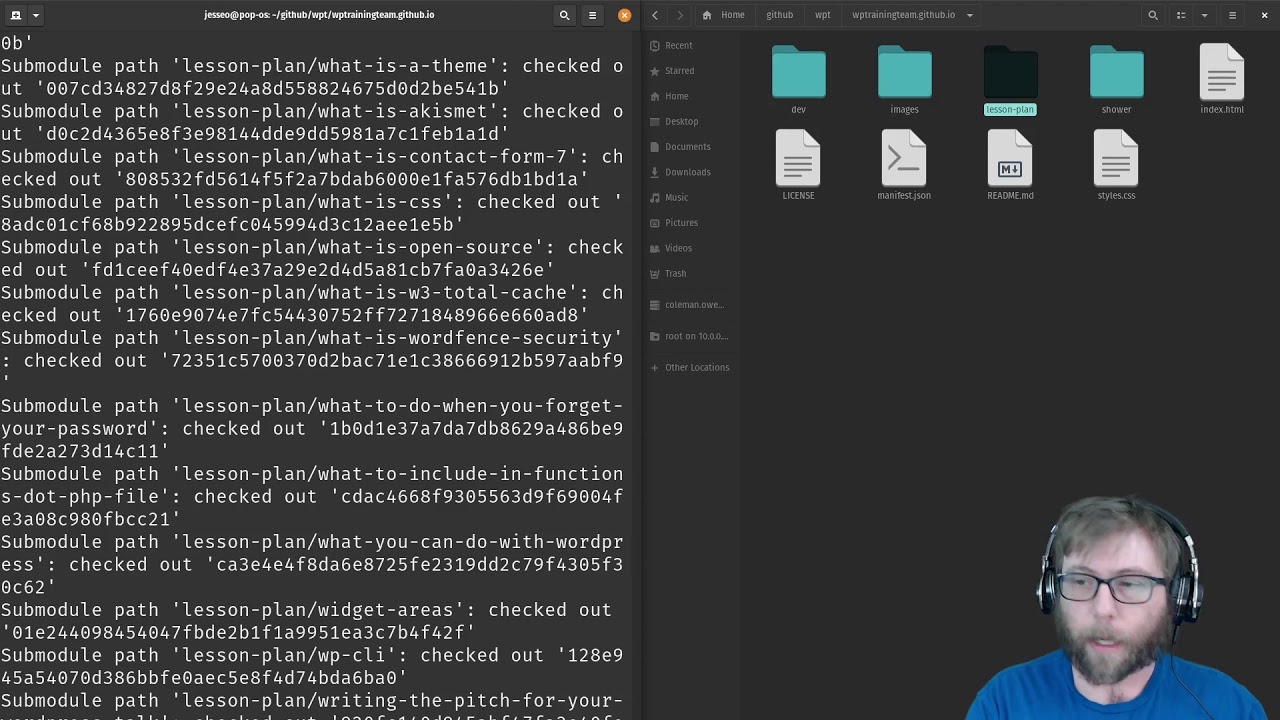Select the manifest.json file

(904, 166)
